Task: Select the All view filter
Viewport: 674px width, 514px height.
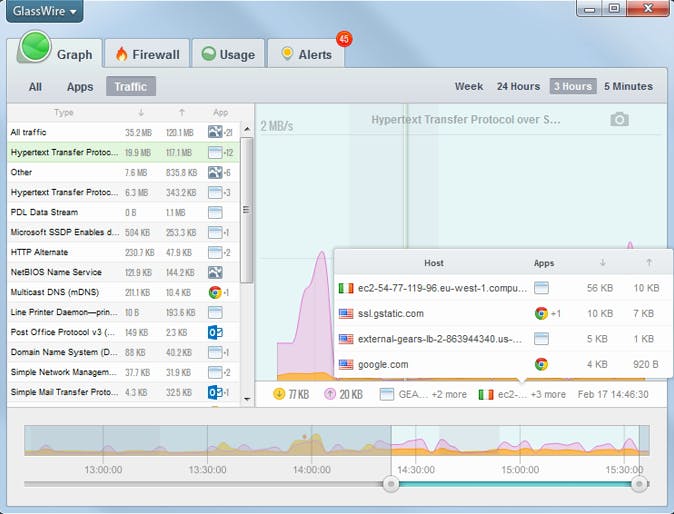Action: pos(35,87)
